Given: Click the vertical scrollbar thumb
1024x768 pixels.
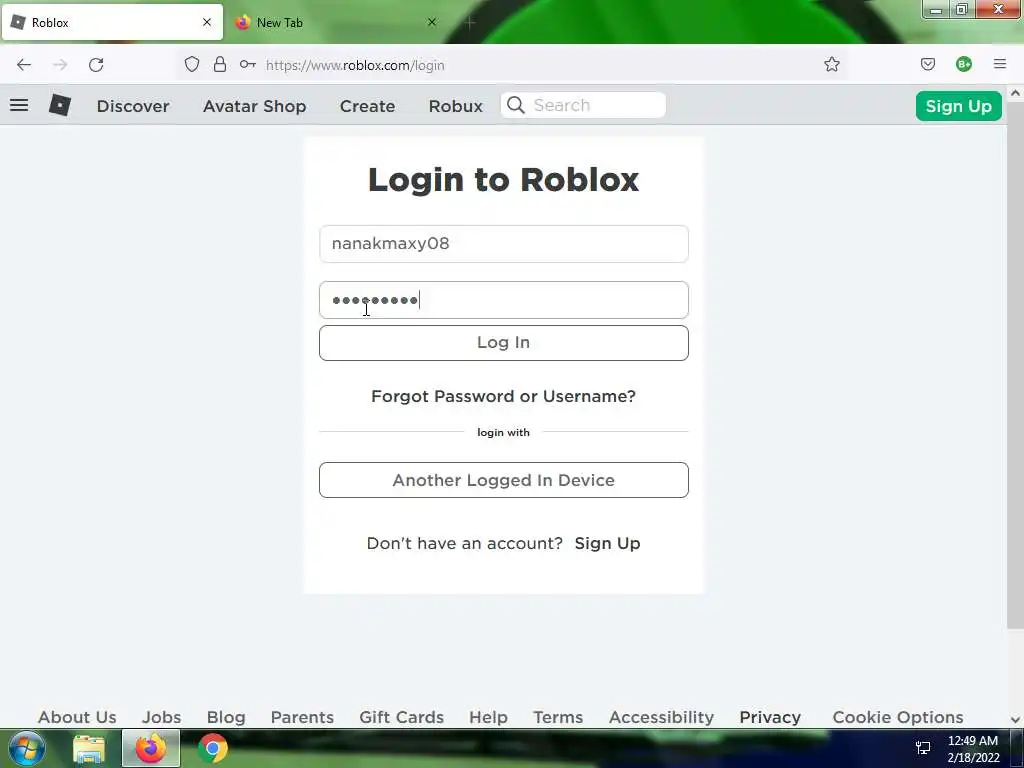Looking at the screenshot, I should click(1015, 365).
